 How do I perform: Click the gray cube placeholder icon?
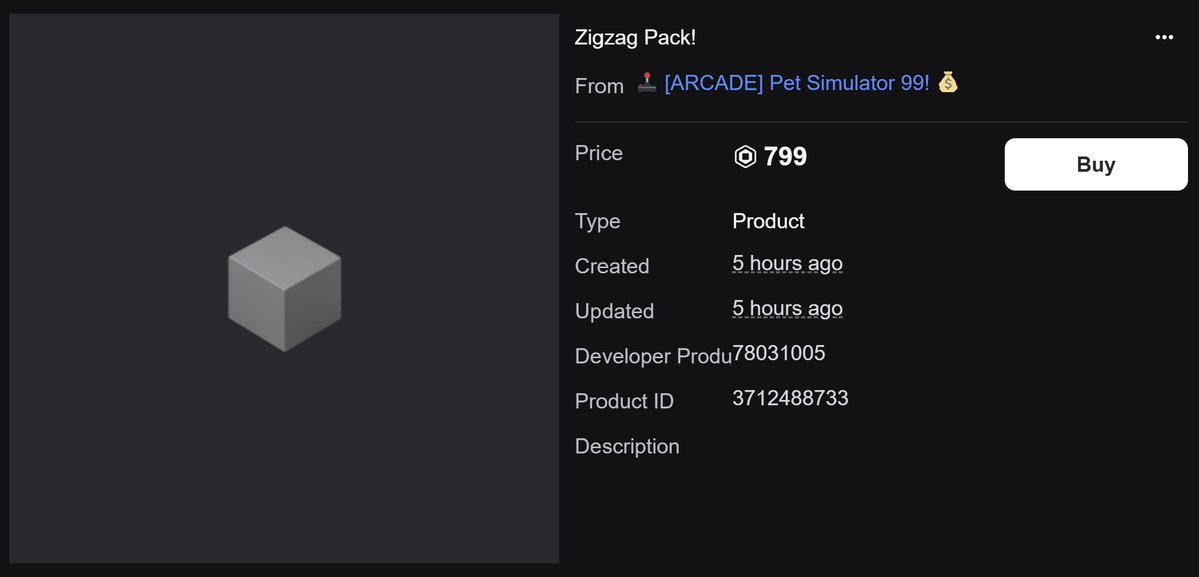[x=284, y=289]
